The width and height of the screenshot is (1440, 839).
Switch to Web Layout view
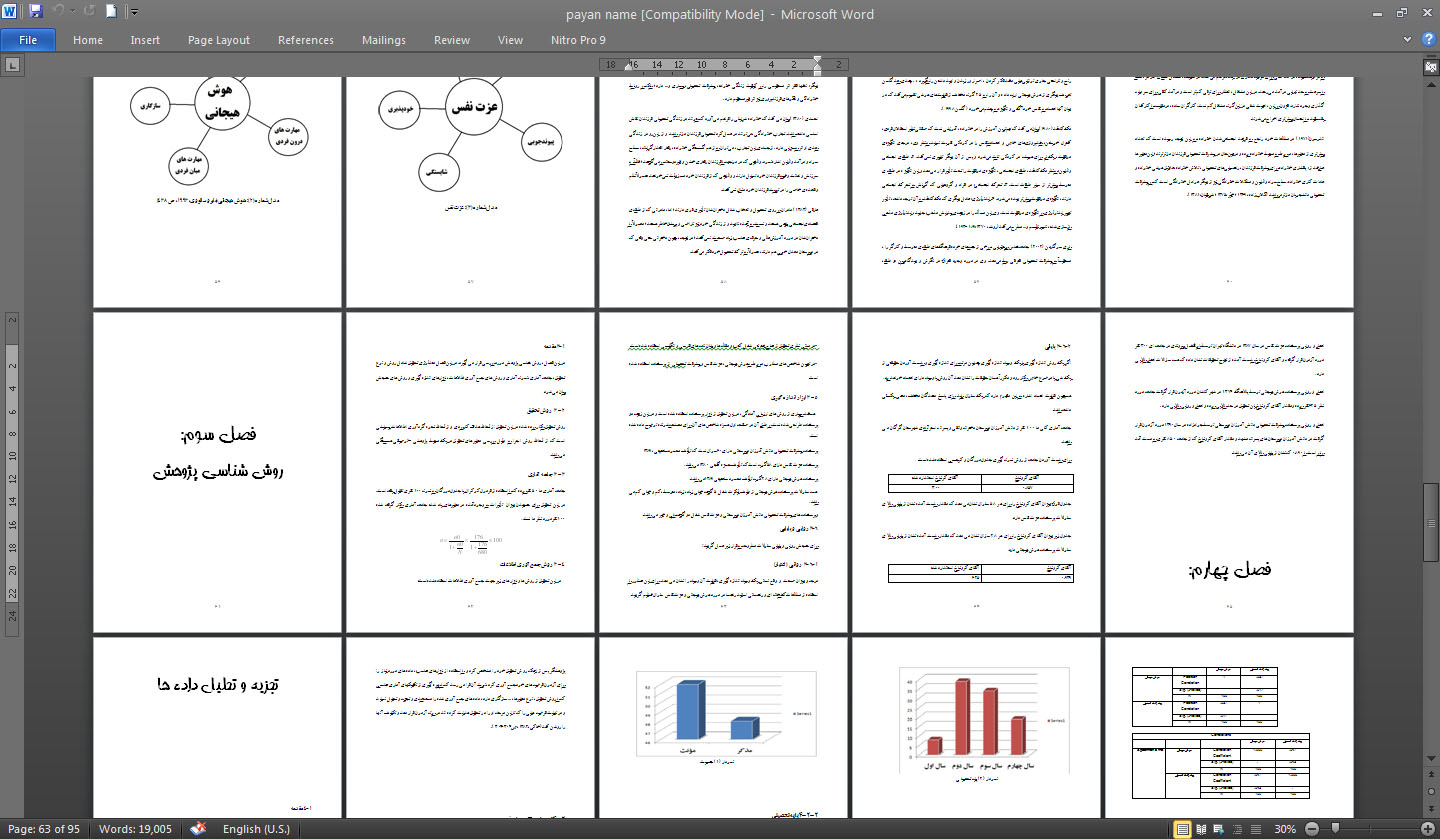pyautogui.click(x=1220, y=829)
